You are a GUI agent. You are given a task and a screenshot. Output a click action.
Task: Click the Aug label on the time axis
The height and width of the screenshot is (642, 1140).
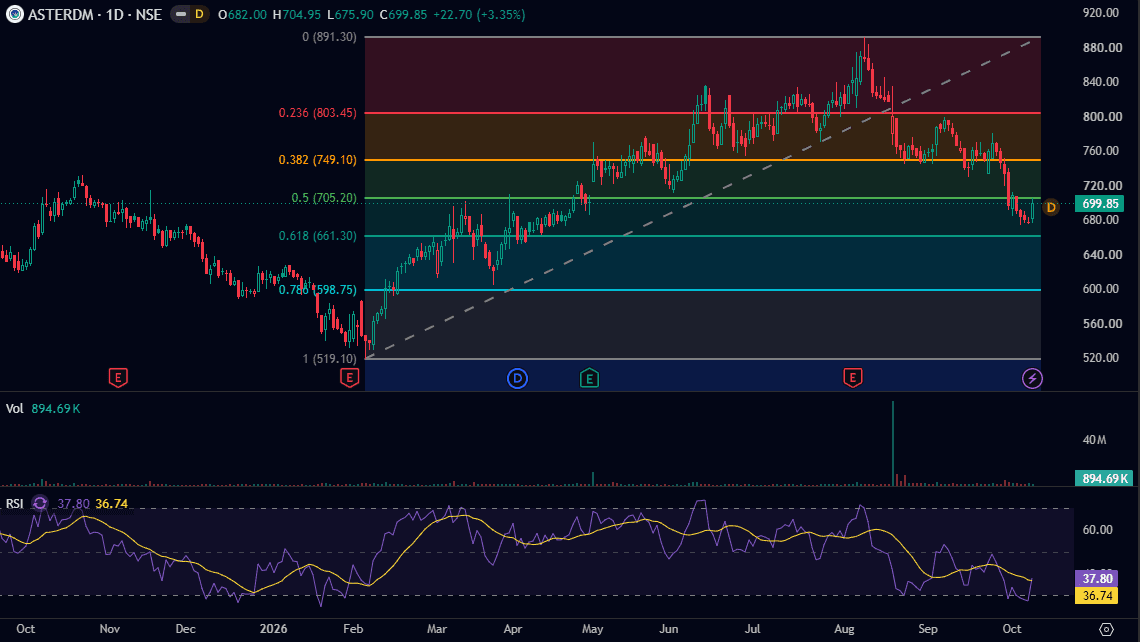[x=844, y=629]
